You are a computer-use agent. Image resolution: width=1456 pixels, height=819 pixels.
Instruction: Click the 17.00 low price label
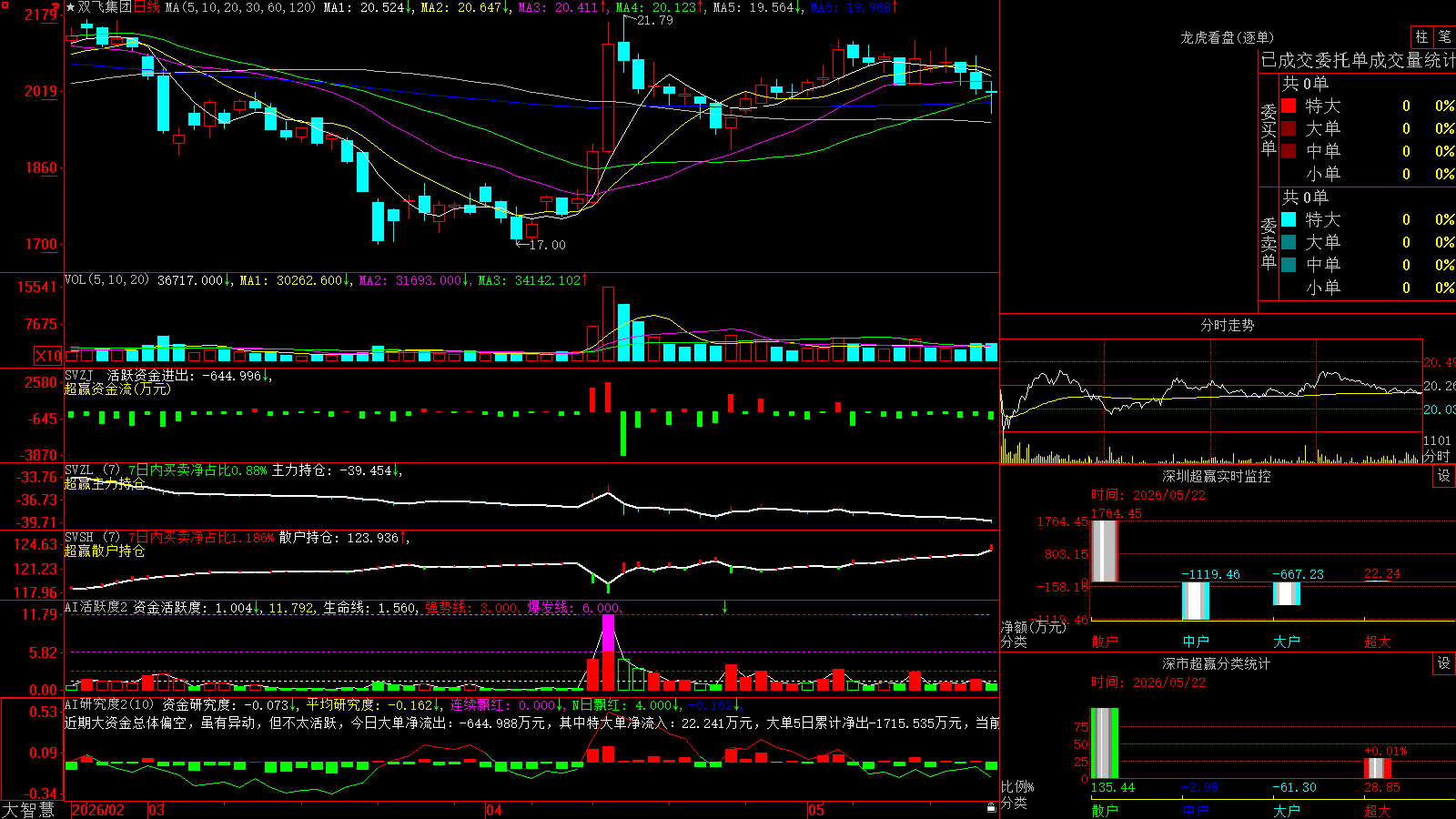point(547,245)
